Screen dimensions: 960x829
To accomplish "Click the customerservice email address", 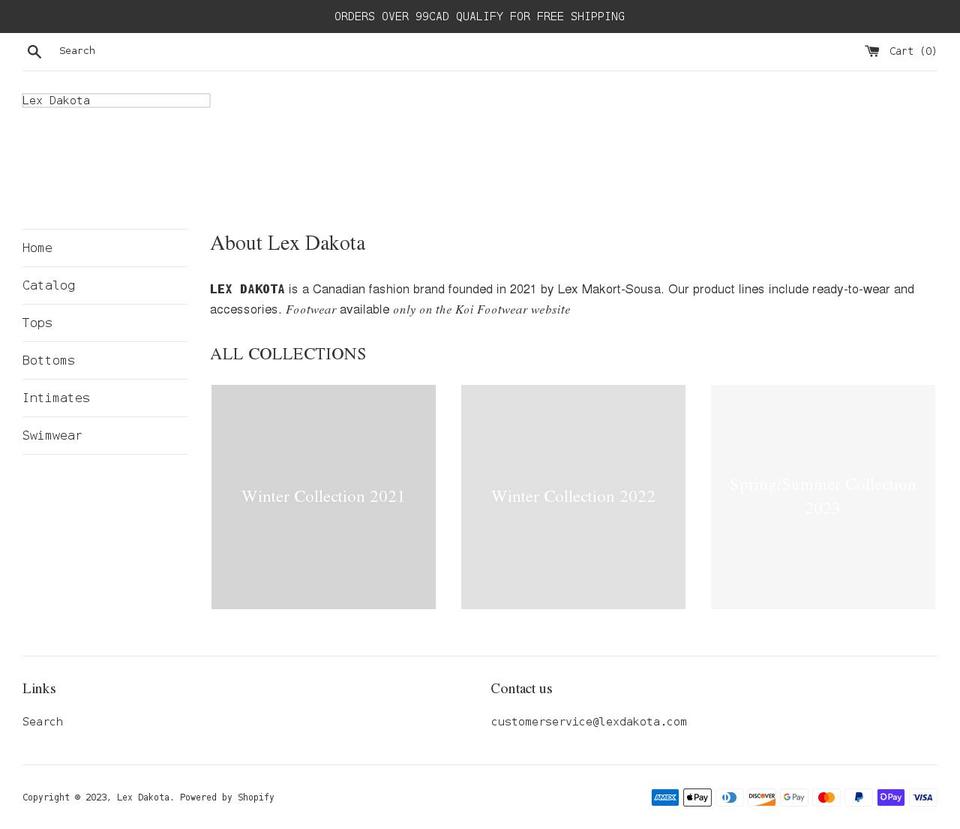I will [x=588, y=721].
